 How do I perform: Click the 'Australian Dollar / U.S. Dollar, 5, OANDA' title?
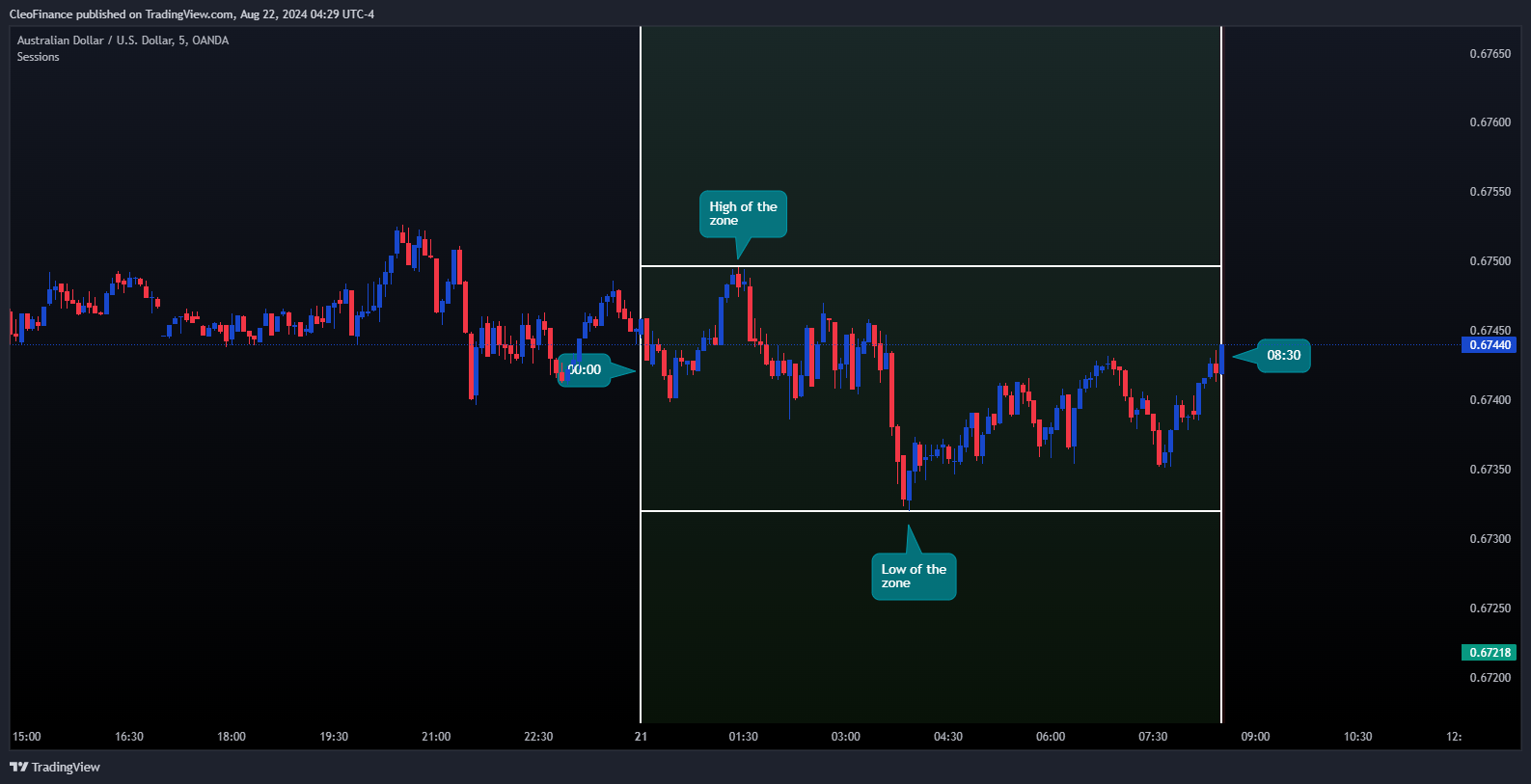click(x=123, y=41)
